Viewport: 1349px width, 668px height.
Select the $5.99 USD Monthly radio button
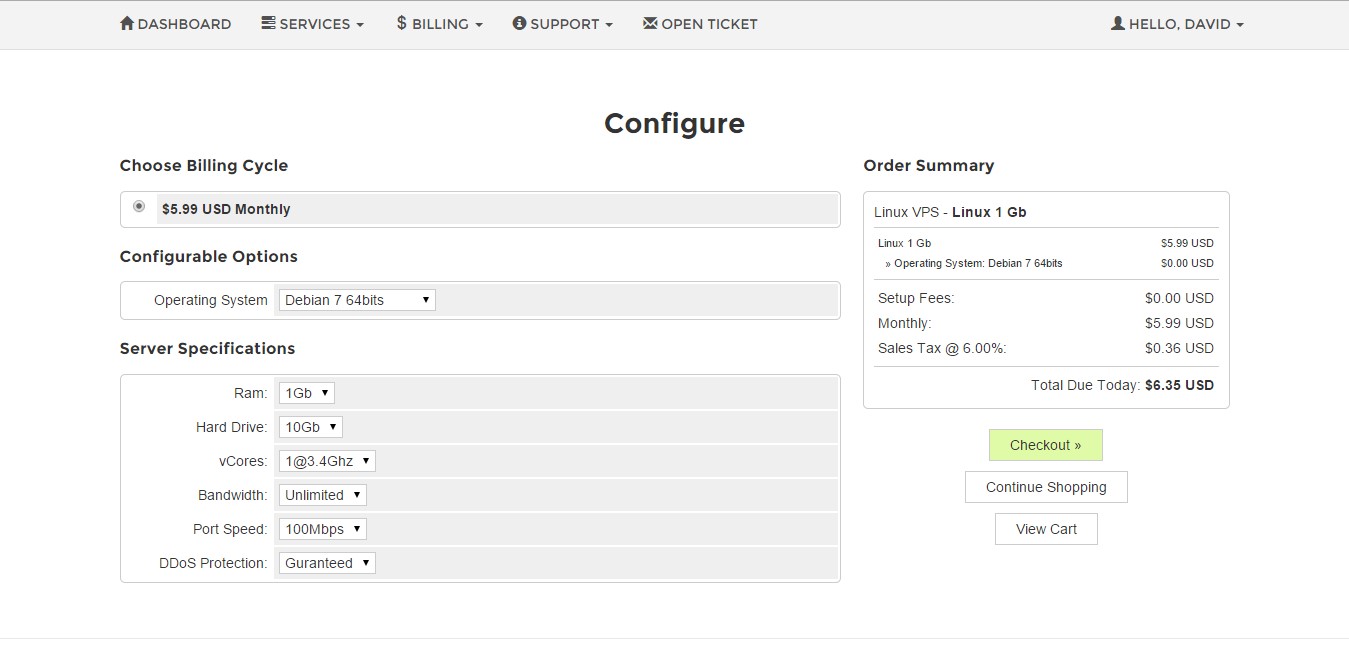point(139,207)
